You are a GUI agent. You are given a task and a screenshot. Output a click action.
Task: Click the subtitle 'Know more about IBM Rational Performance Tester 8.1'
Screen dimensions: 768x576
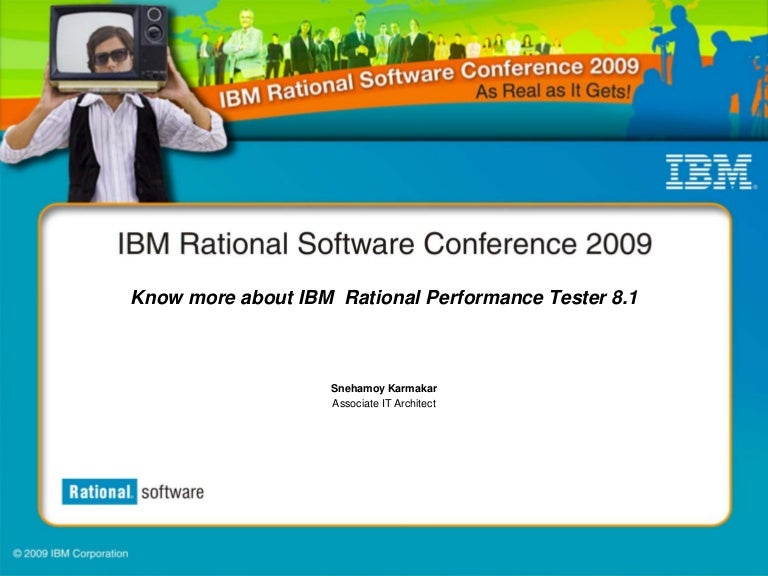click(384, 297)
